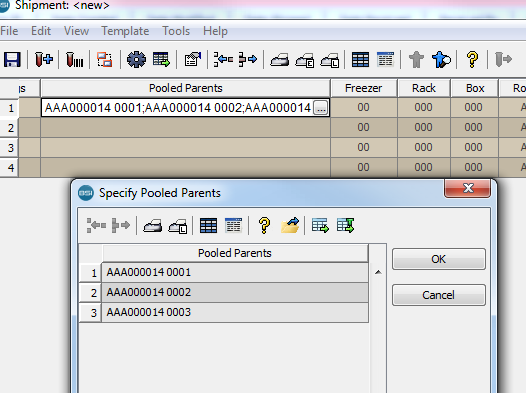Click the Save floppy disk icon
The height and width of the screenshot is (393, 526).
(12, 60)
